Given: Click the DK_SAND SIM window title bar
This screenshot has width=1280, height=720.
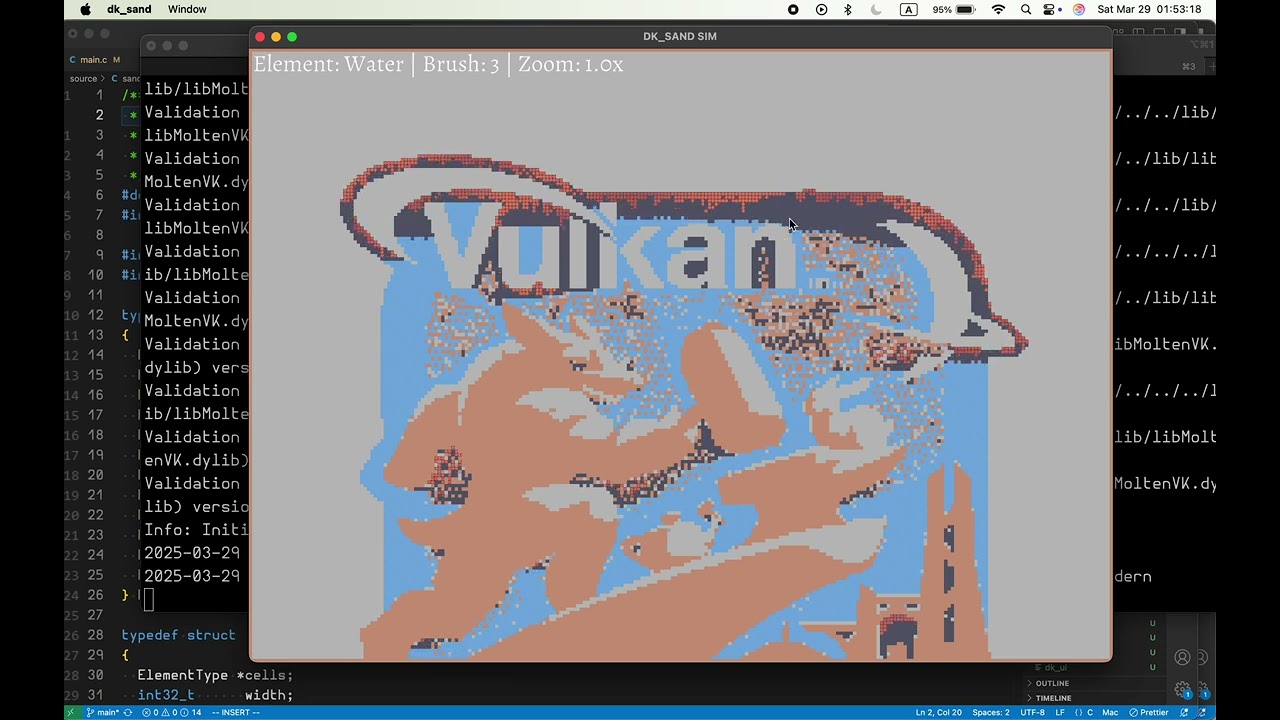Looking at the screenshot, I should (680, 36).
